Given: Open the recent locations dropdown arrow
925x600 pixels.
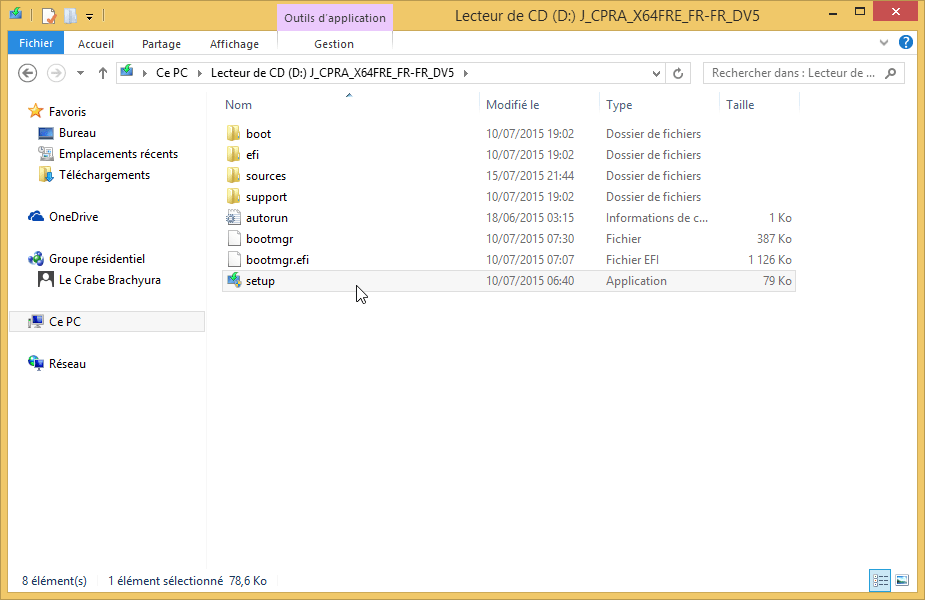Looking at the screenshot, I should point(80,73).
